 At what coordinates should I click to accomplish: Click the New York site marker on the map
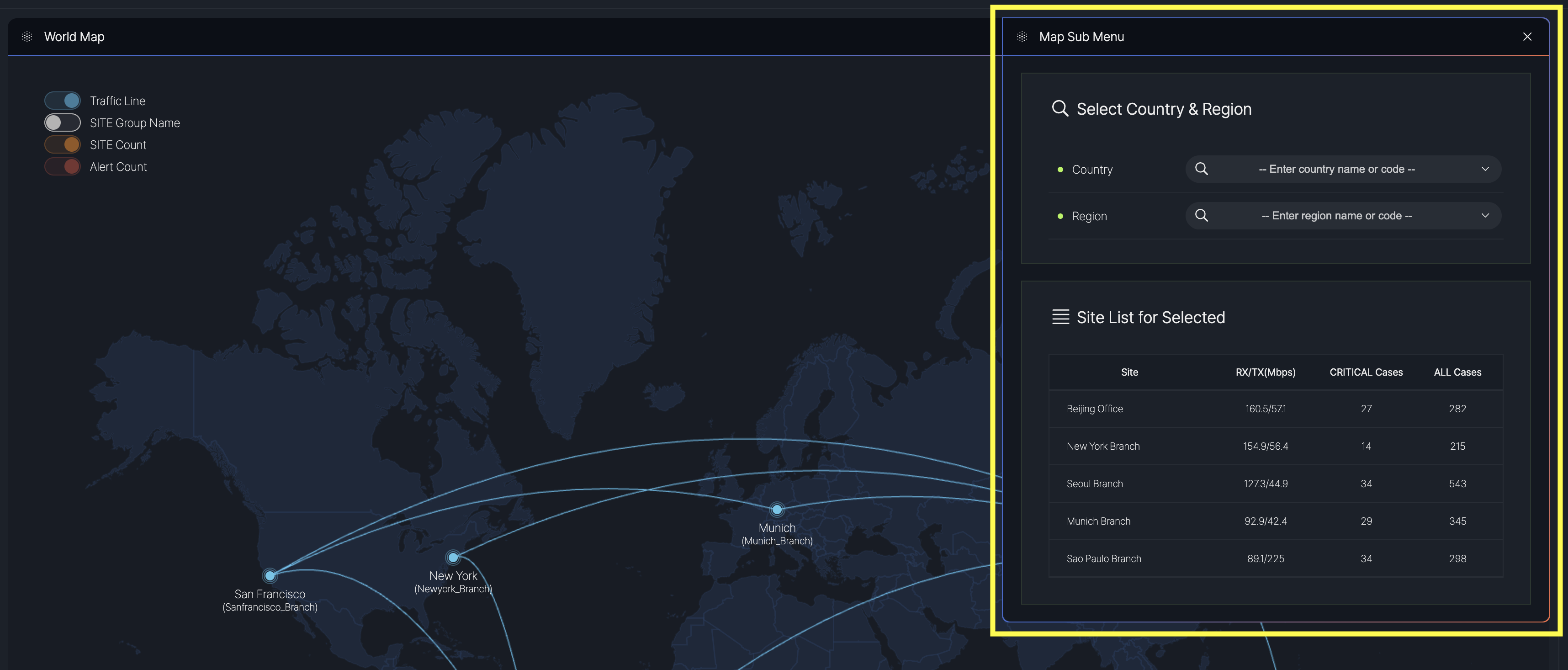[453, 557]
